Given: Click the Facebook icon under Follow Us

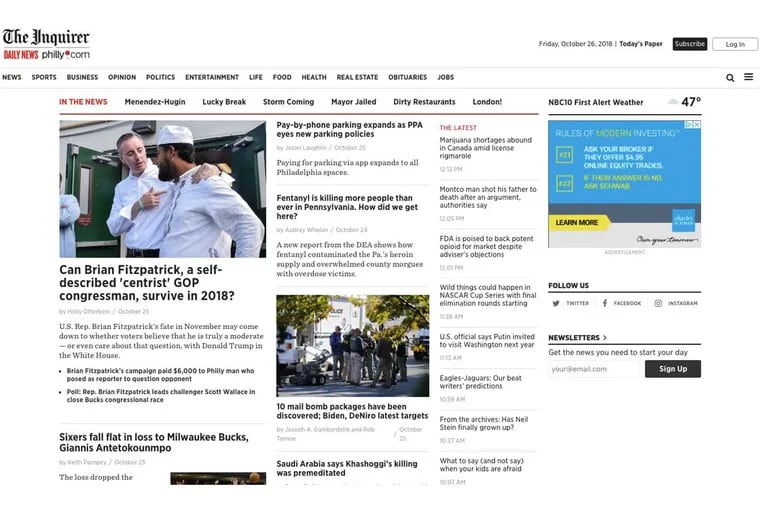Looking at the screenshot, I should click(604, 303).
